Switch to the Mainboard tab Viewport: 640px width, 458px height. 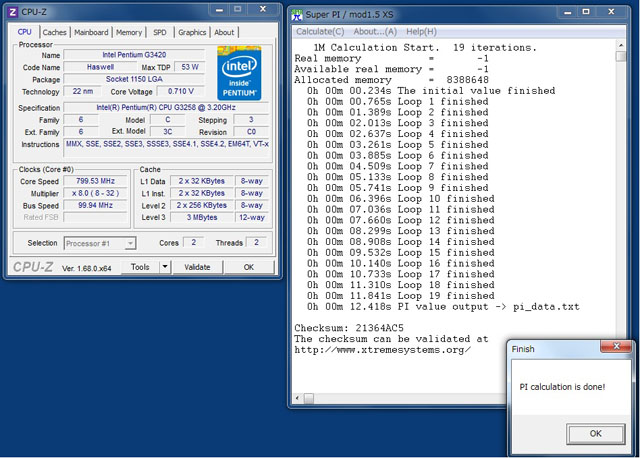click(x=91, y=32)
